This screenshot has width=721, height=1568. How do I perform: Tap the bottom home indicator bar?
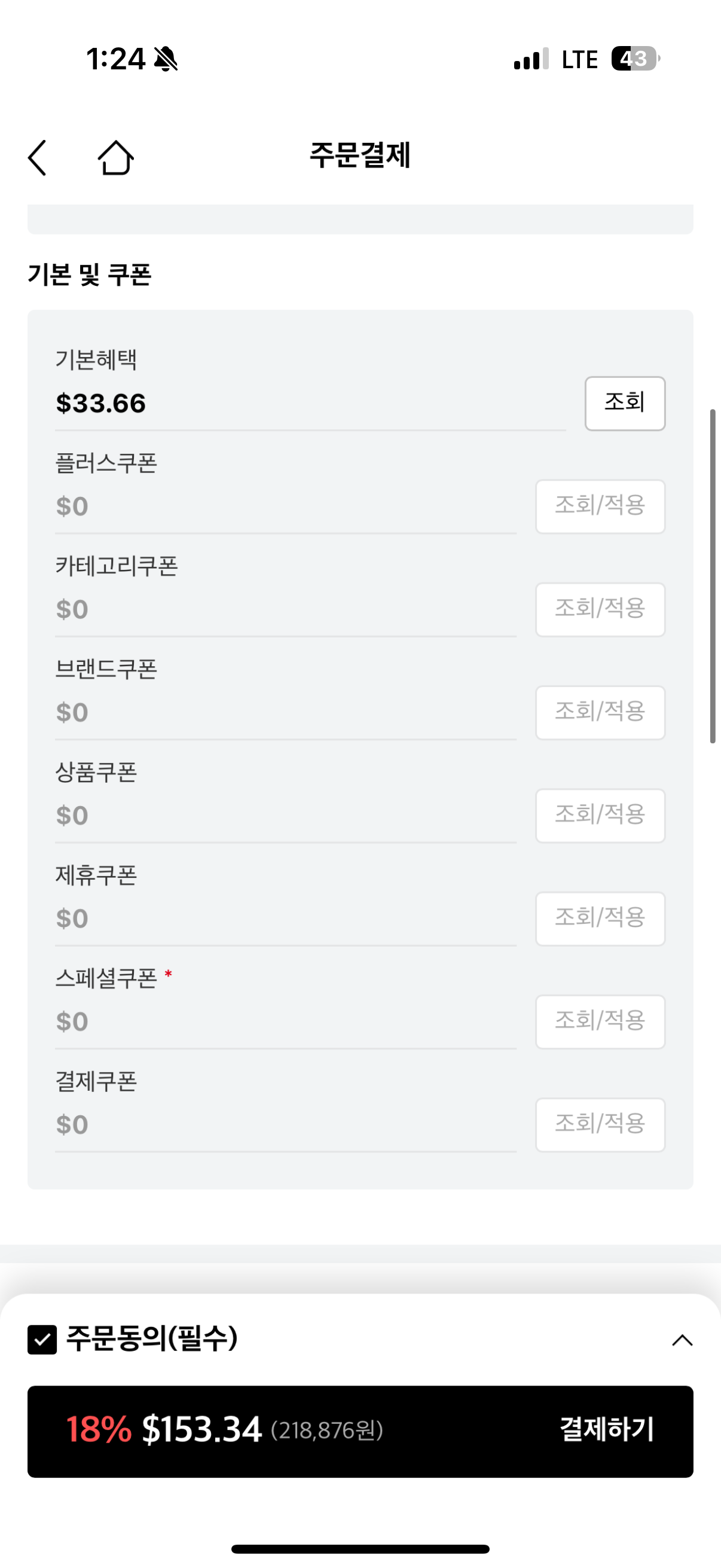click(x=360, y=1548)
